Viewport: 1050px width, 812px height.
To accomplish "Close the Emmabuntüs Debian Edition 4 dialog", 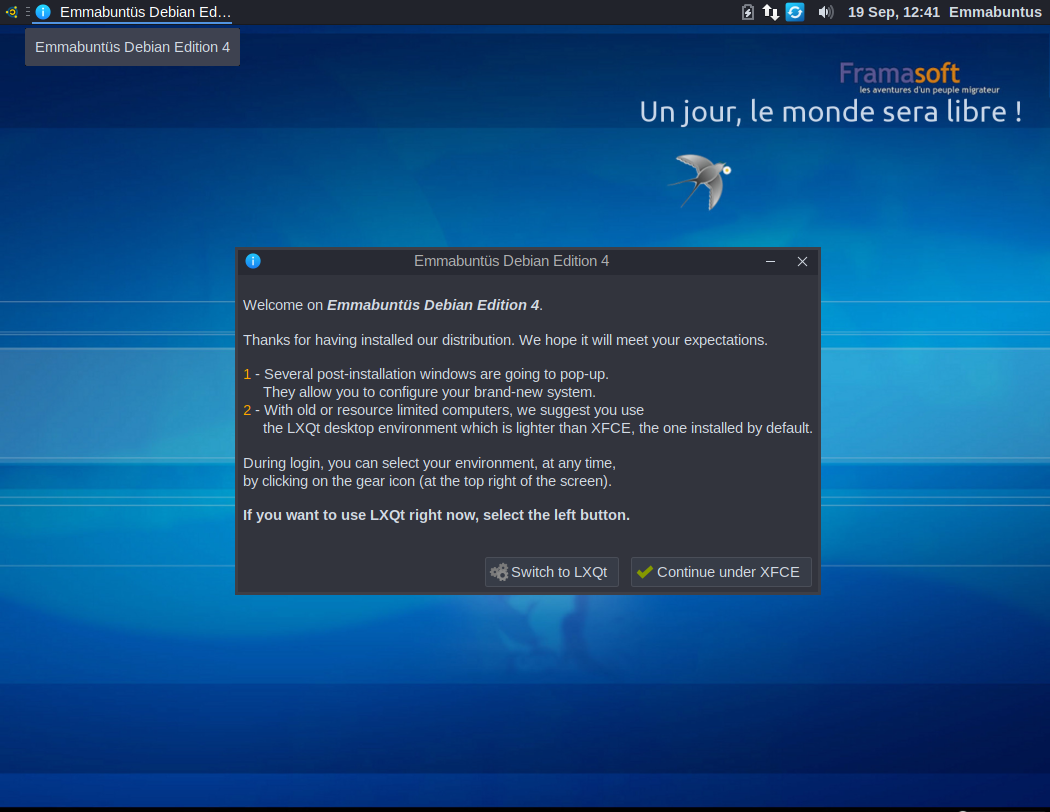I will [x=802, y=262].
